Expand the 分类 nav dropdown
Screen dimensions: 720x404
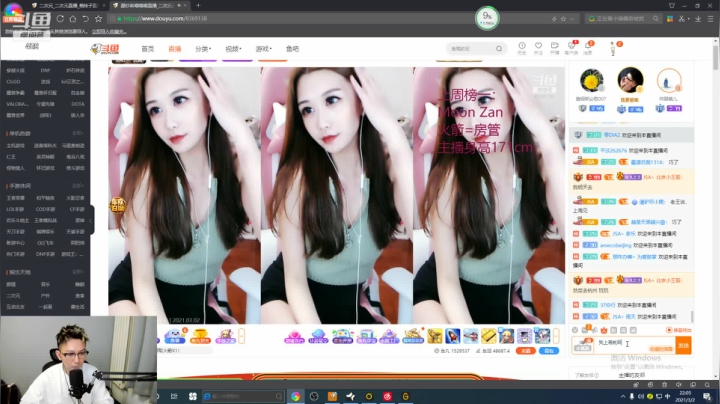point(203,49)
